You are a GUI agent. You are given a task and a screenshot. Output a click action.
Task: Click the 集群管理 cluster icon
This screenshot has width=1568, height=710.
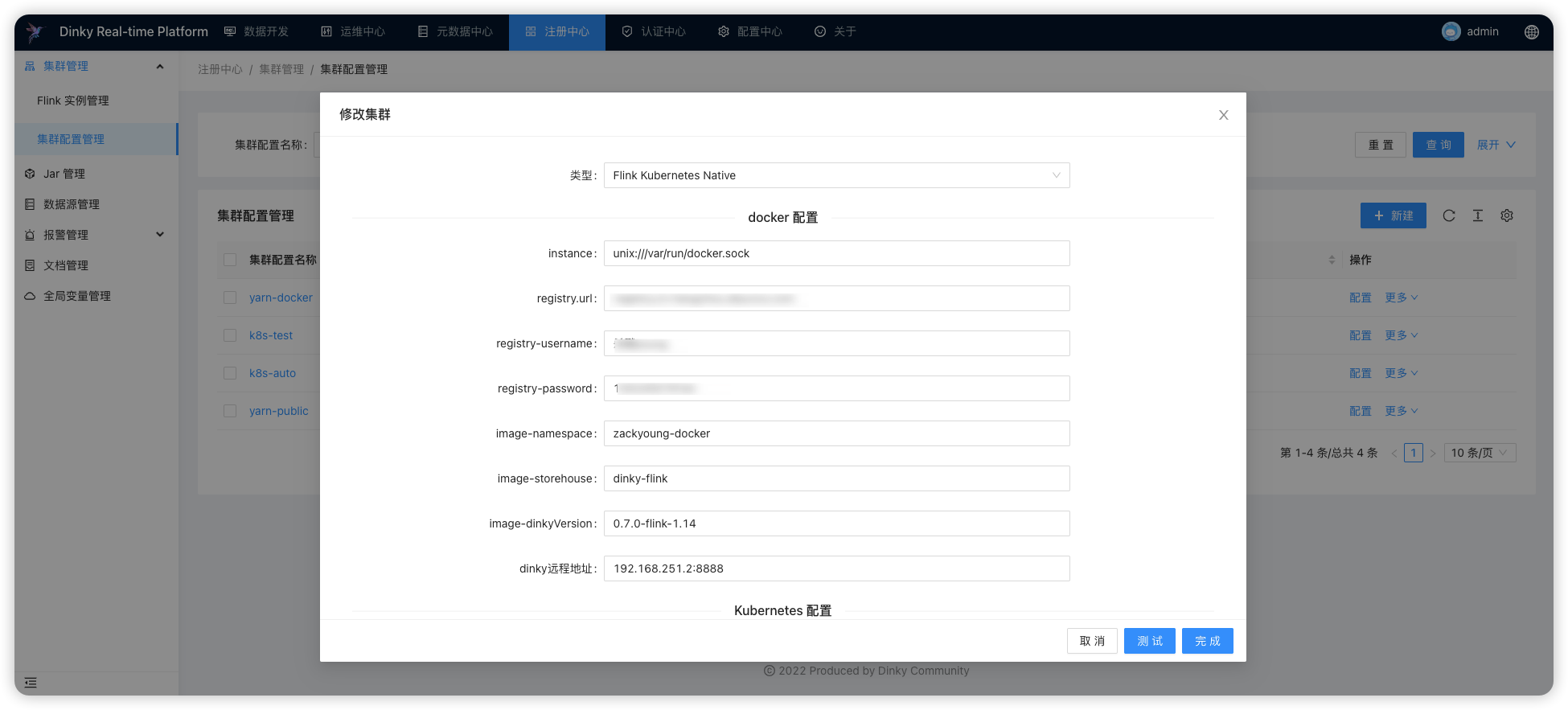[x=30, y=66]
